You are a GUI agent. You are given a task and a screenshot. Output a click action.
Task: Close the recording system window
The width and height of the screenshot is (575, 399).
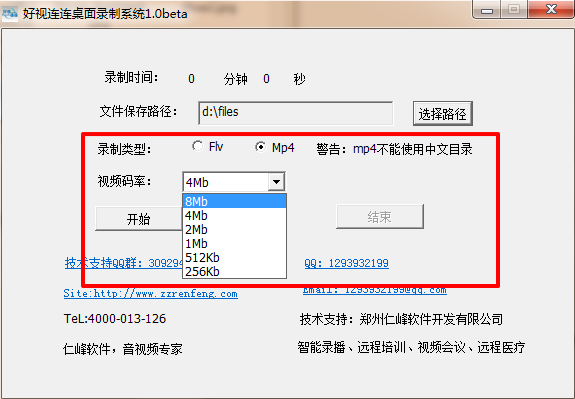[551, 10]
